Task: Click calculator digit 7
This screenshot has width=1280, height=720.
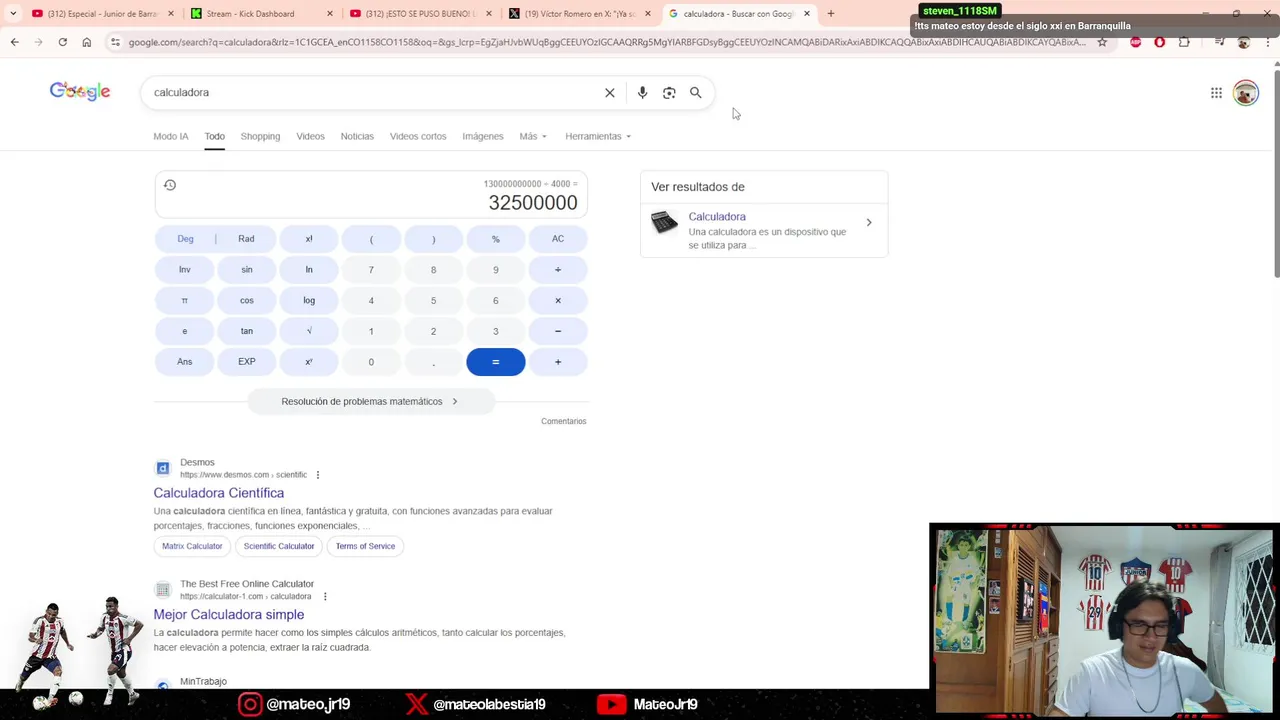Action: click(x=371, y=270)
